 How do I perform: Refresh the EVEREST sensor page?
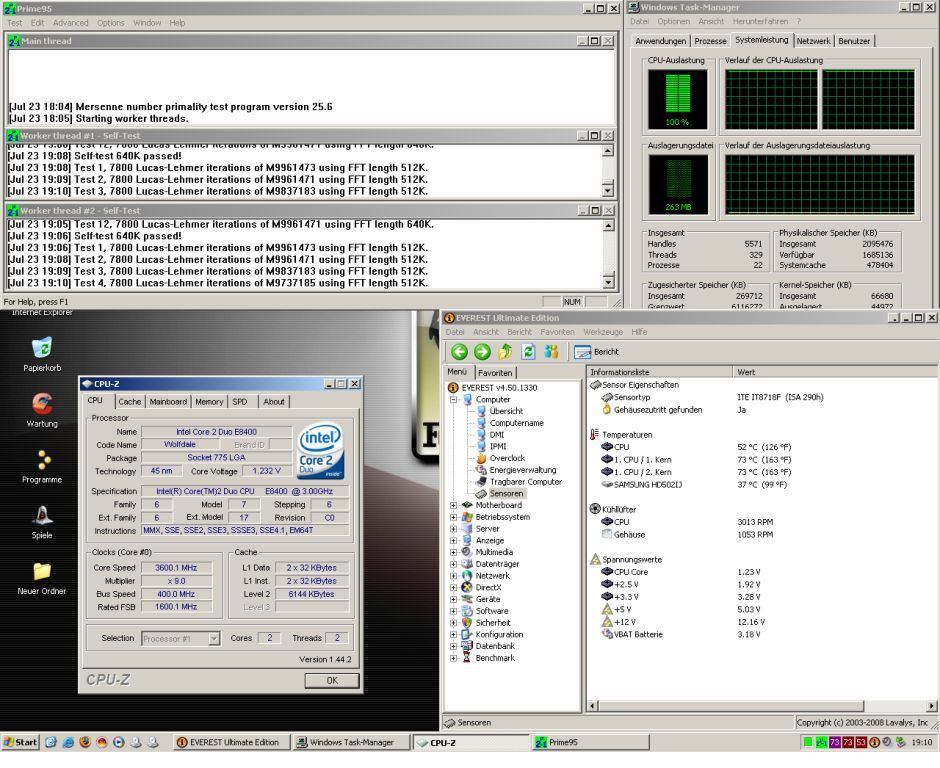[x=528, y=352]
